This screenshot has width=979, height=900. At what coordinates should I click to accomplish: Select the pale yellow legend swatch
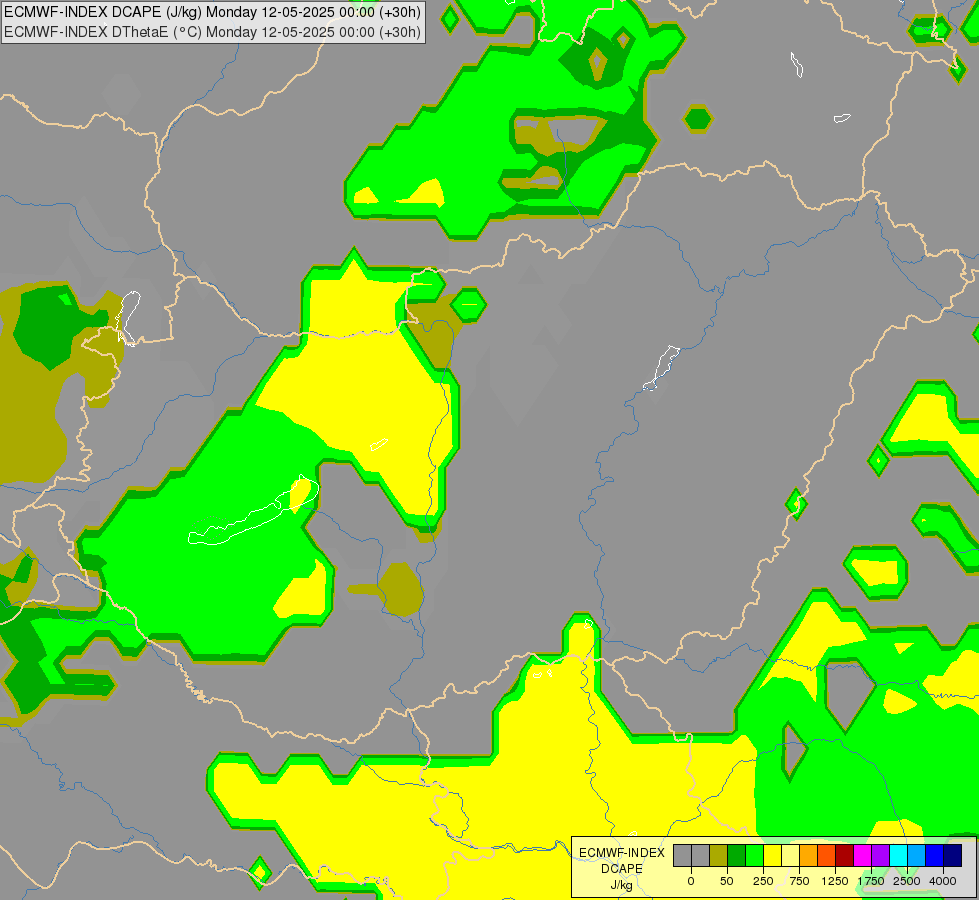pos(790,856)
